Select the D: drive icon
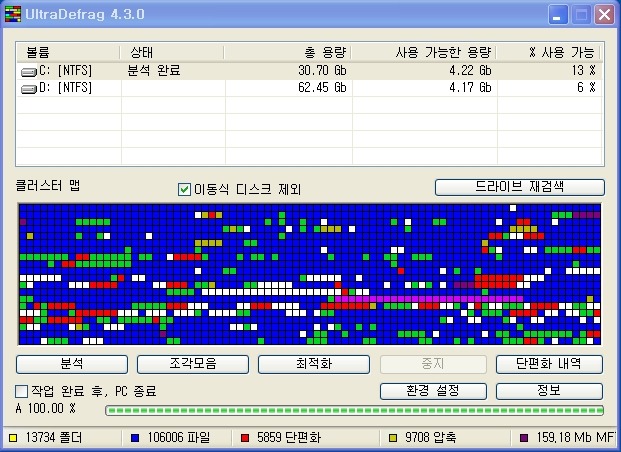Screen dimensions: 621x452 (x=29, y=89)
